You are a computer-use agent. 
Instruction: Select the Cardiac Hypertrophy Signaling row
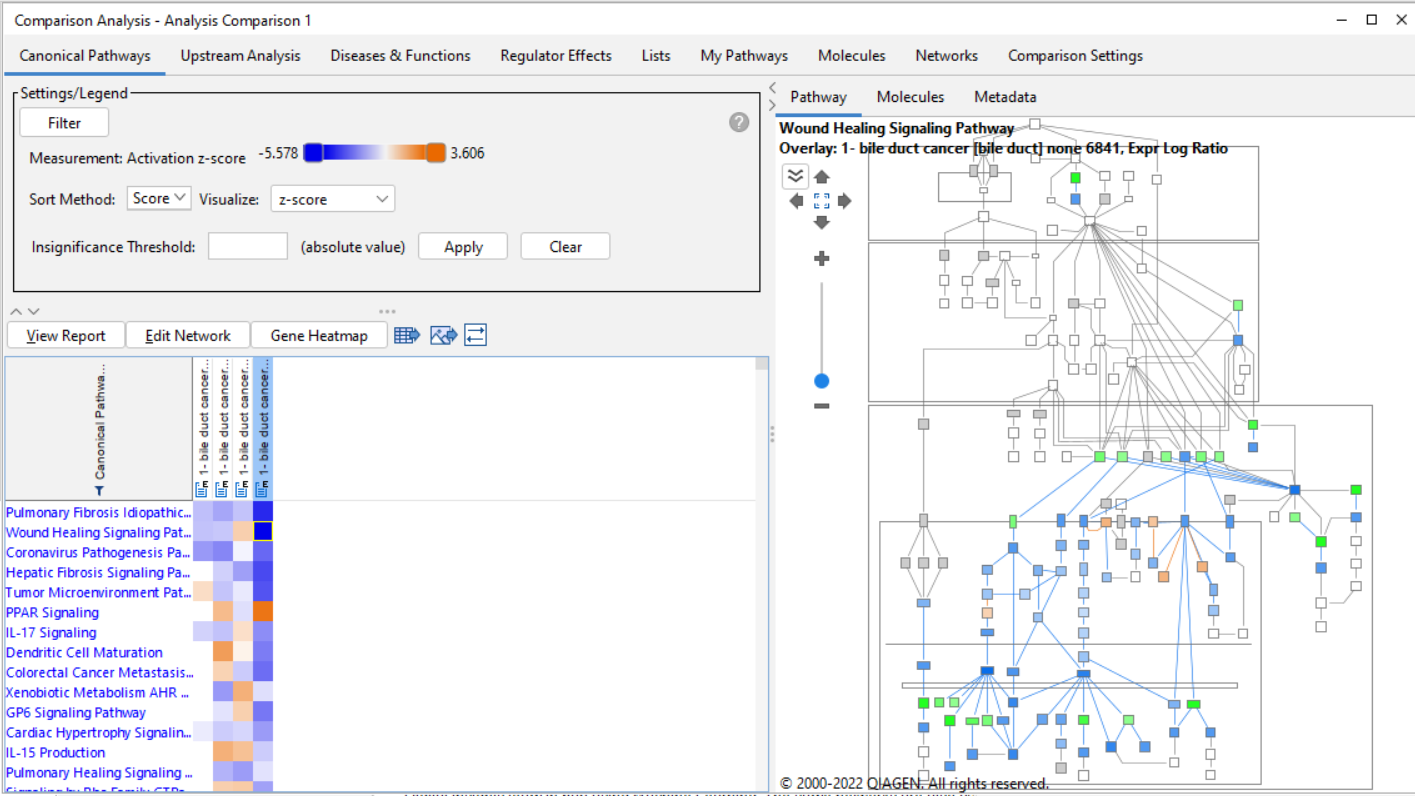[98, 732]
